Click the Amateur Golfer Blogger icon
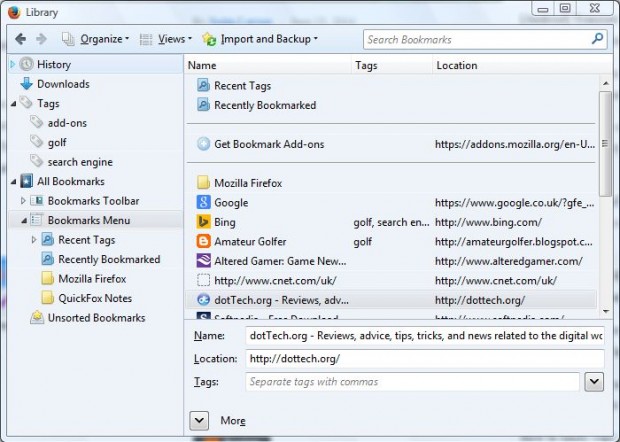 point(203,241)
